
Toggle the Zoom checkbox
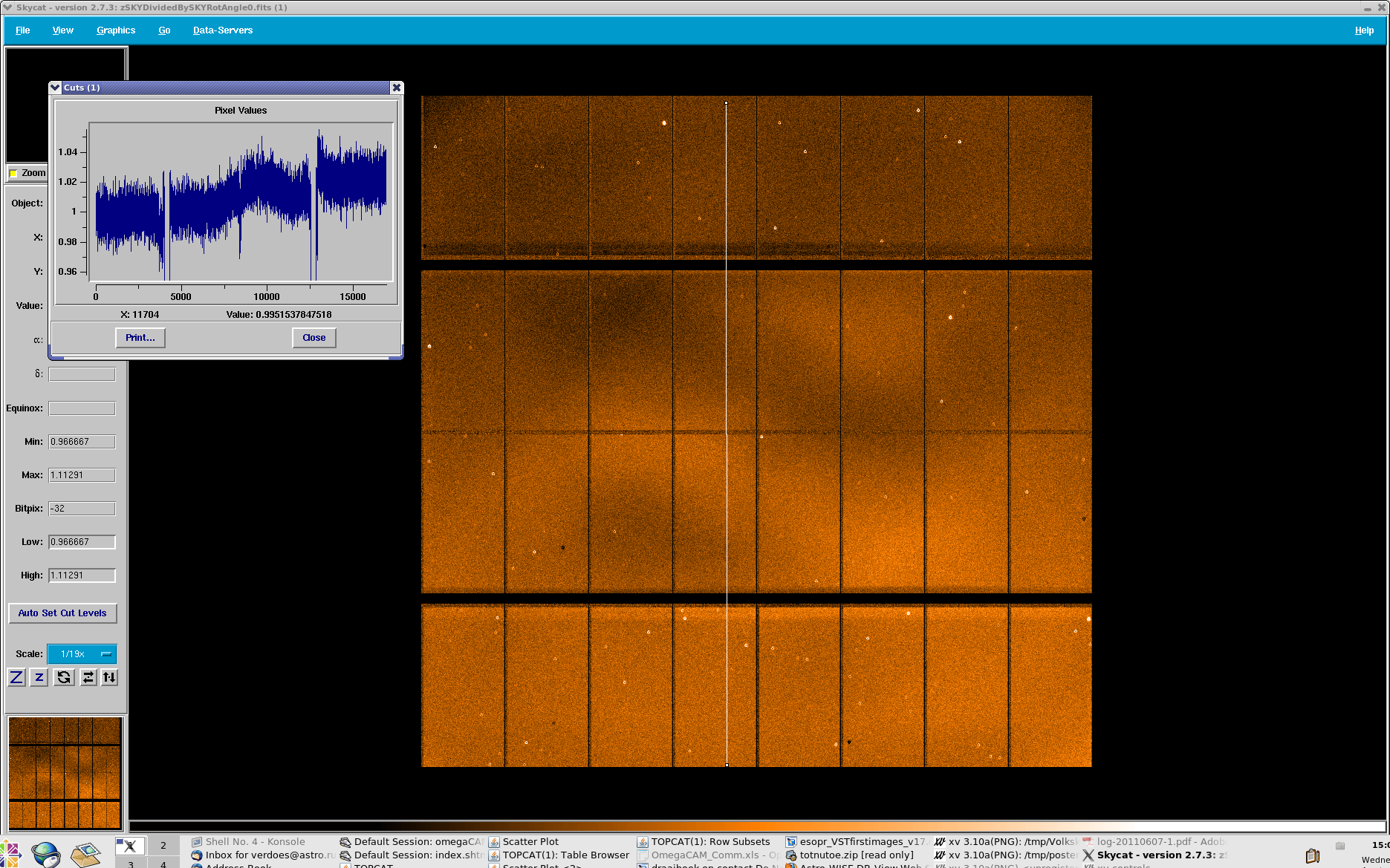tap(13, 173)
